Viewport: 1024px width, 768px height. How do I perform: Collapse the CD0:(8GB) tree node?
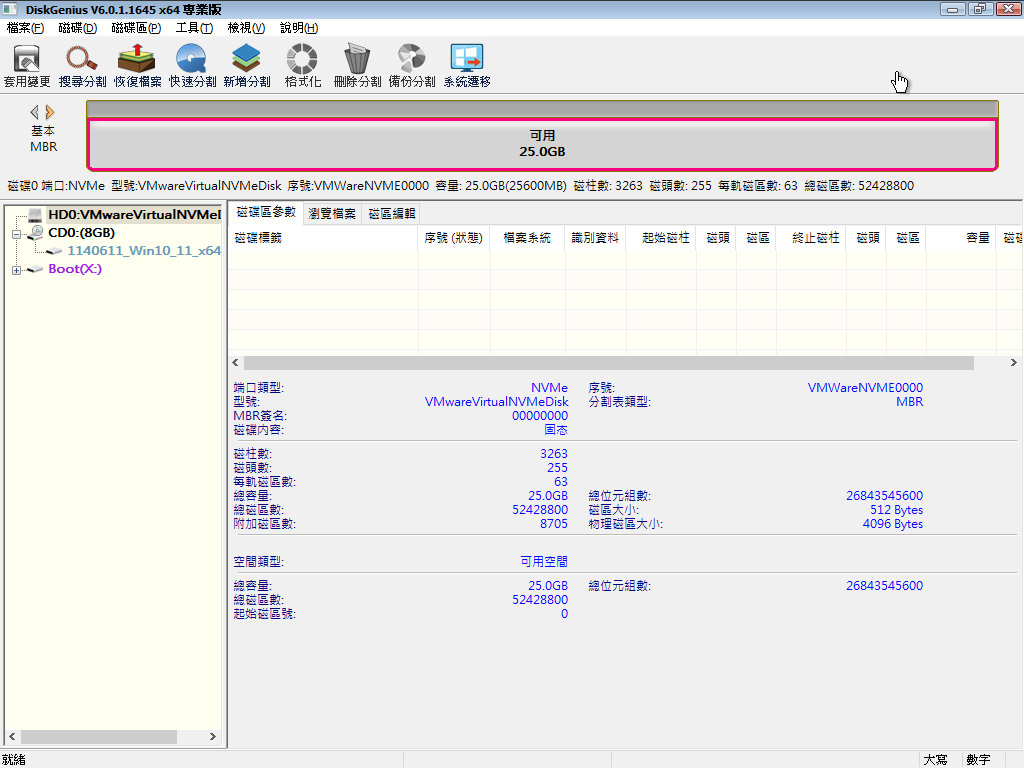tap(17, 233)
